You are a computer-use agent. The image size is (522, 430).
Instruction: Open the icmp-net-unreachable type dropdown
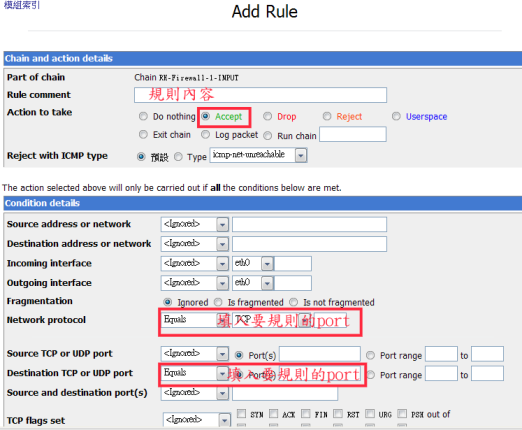(x=258, y=155)
